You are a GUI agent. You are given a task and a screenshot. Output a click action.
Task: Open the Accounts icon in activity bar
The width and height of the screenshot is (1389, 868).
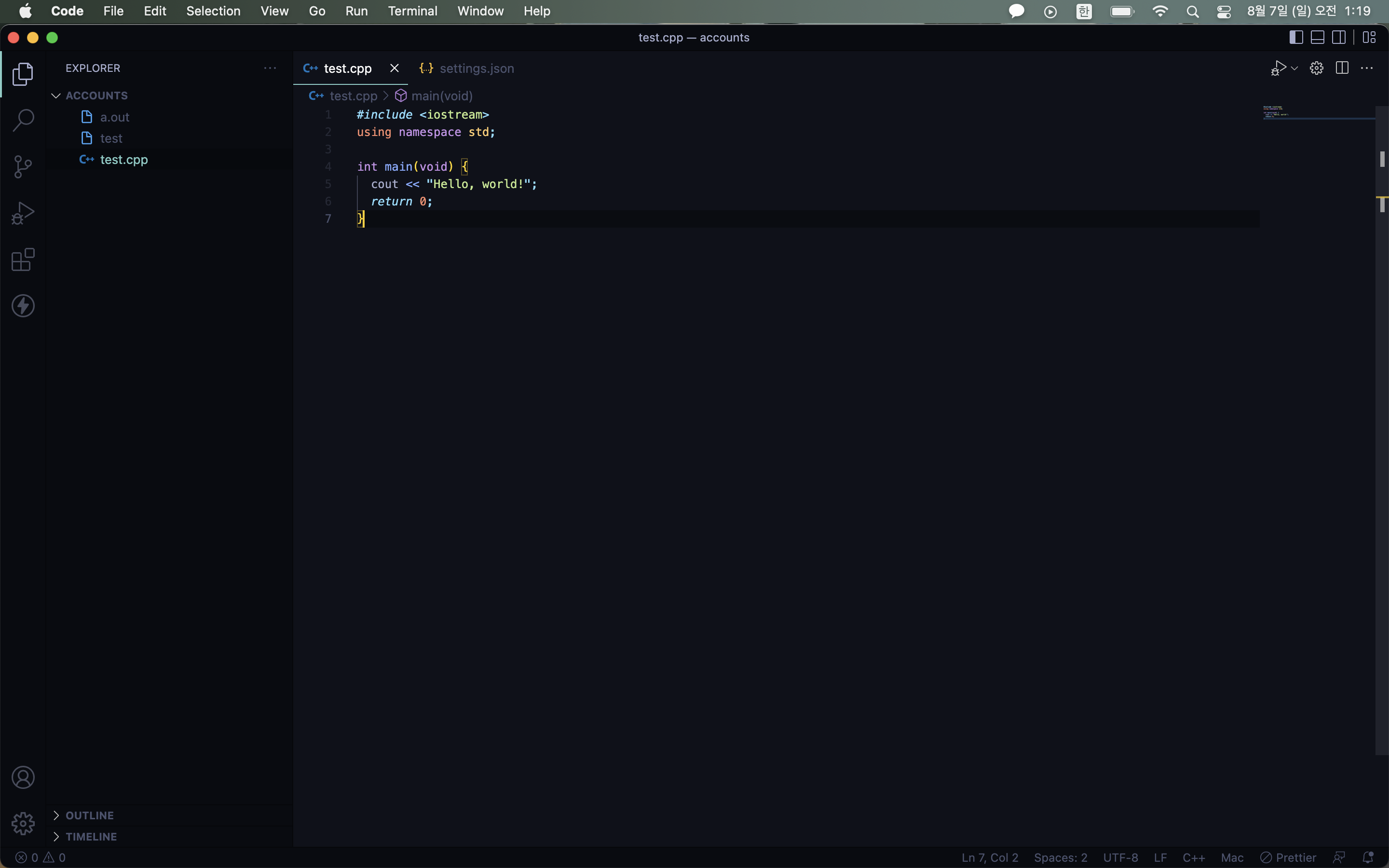click(x=23, y=777)
